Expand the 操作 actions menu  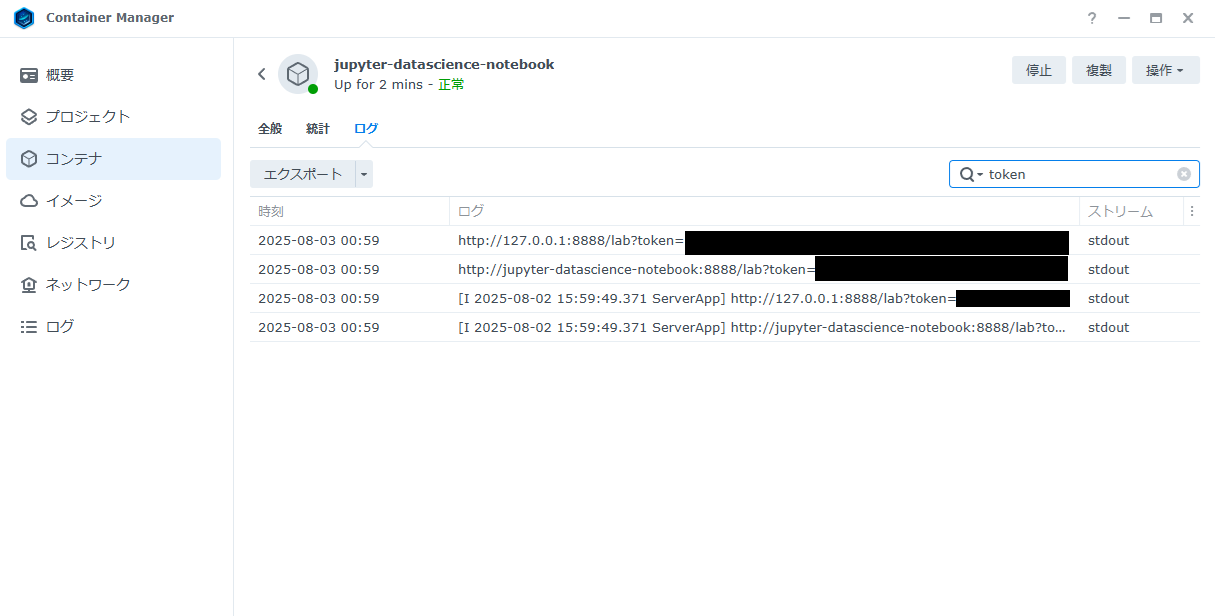point(1165,70)
